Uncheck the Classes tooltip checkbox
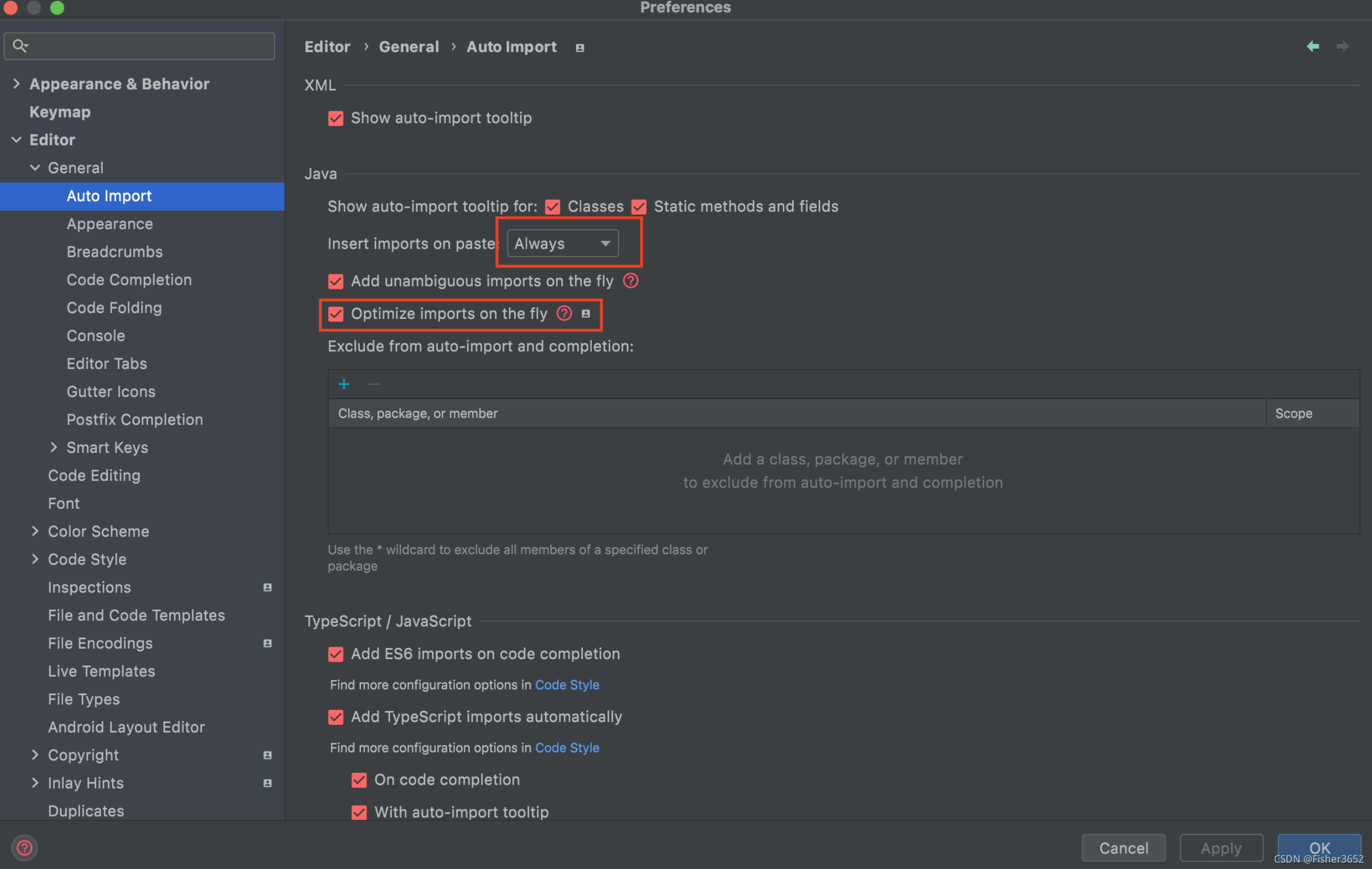1372x869 pixels. click(552, 207)
